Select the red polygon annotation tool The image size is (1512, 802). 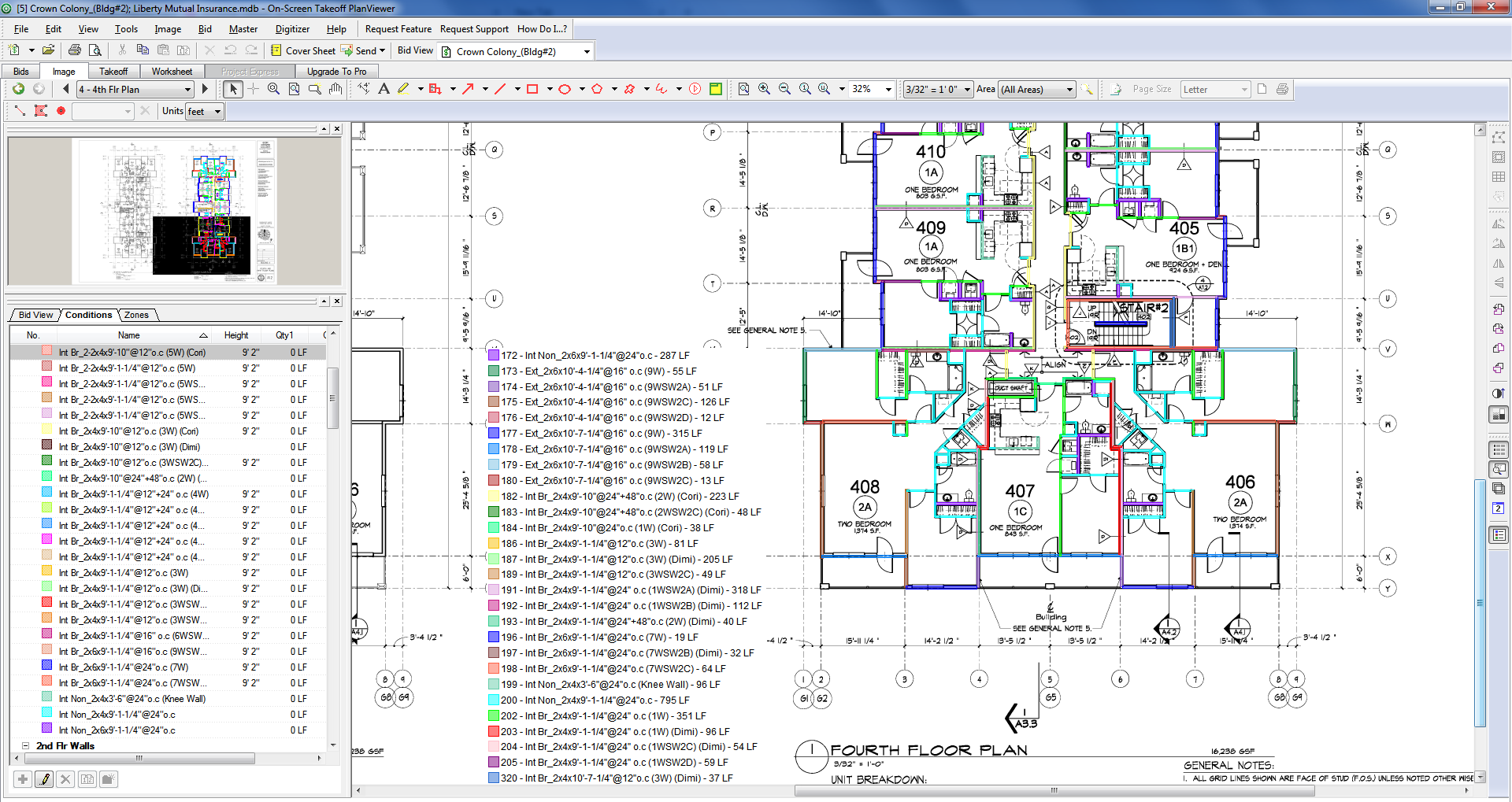point(597,89)
